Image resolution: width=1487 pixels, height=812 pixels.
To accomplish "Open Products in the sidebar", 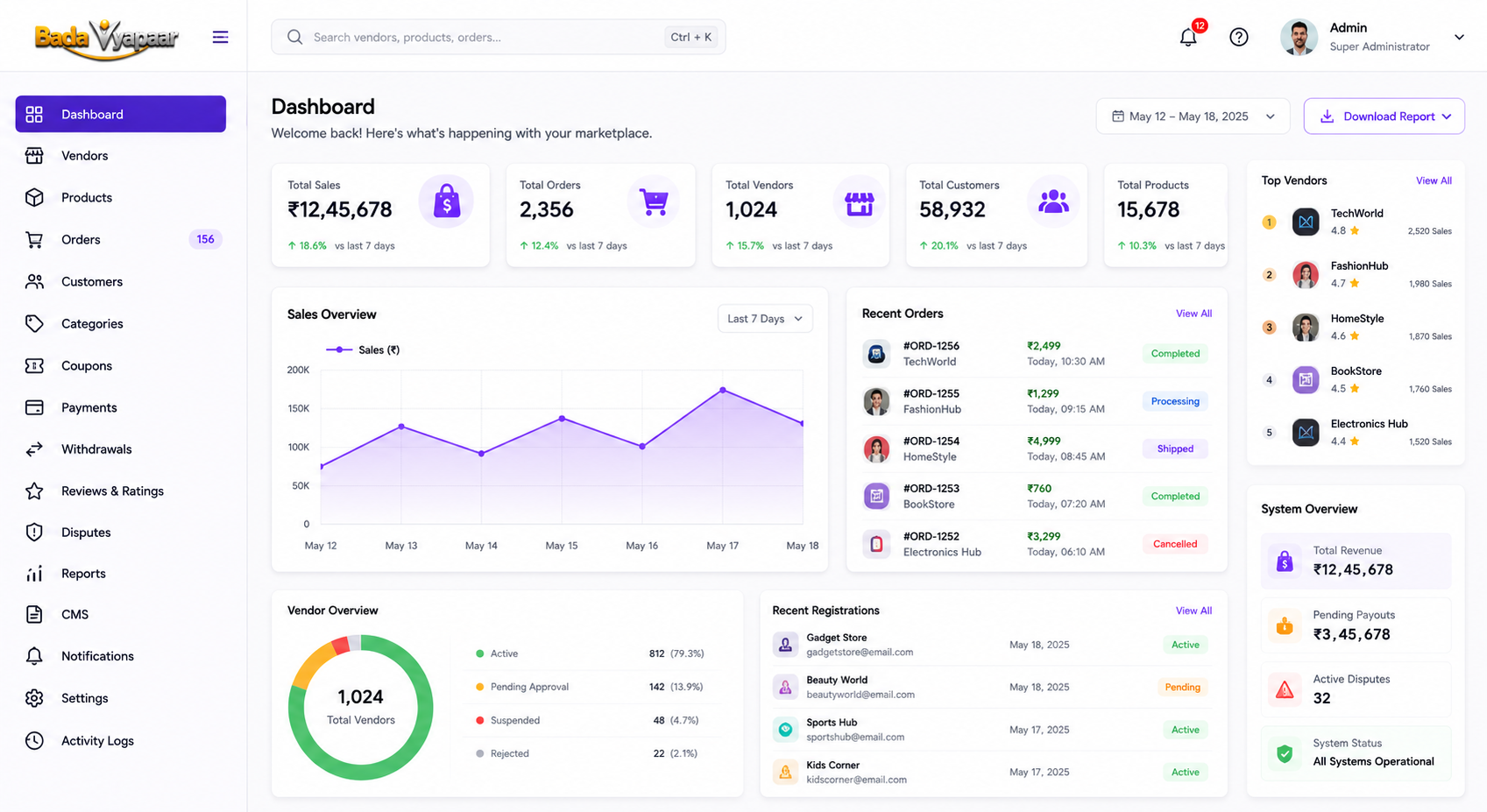I will point(121,198).
